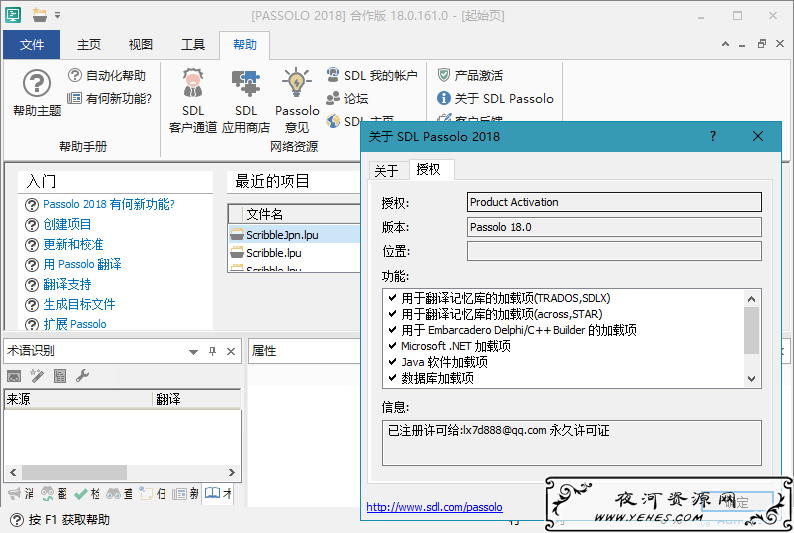Select the open book terminology bottom tab
The image size is (794, 533).
(x=218, y=493)
